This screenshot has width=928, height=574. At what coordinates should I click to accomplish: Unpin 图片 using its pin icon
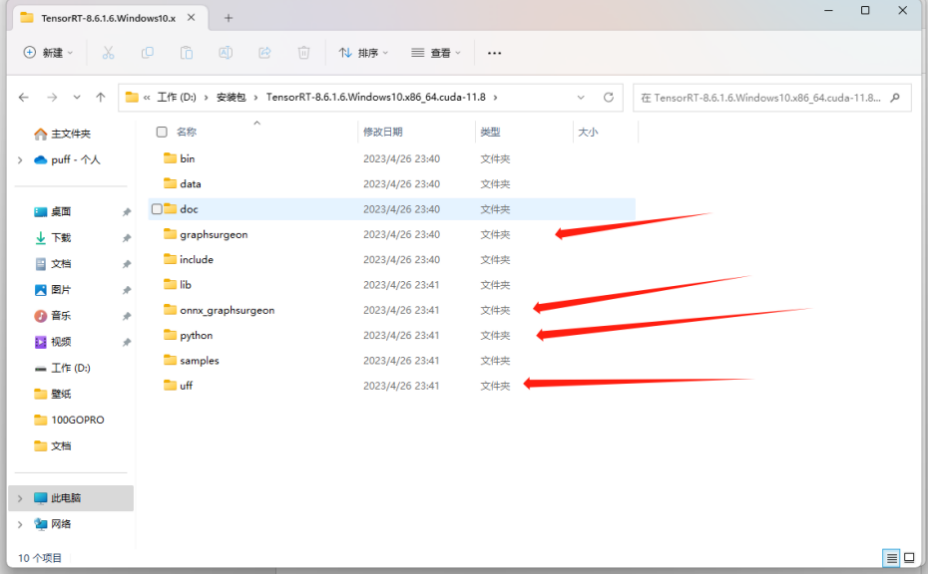[126, 290]
